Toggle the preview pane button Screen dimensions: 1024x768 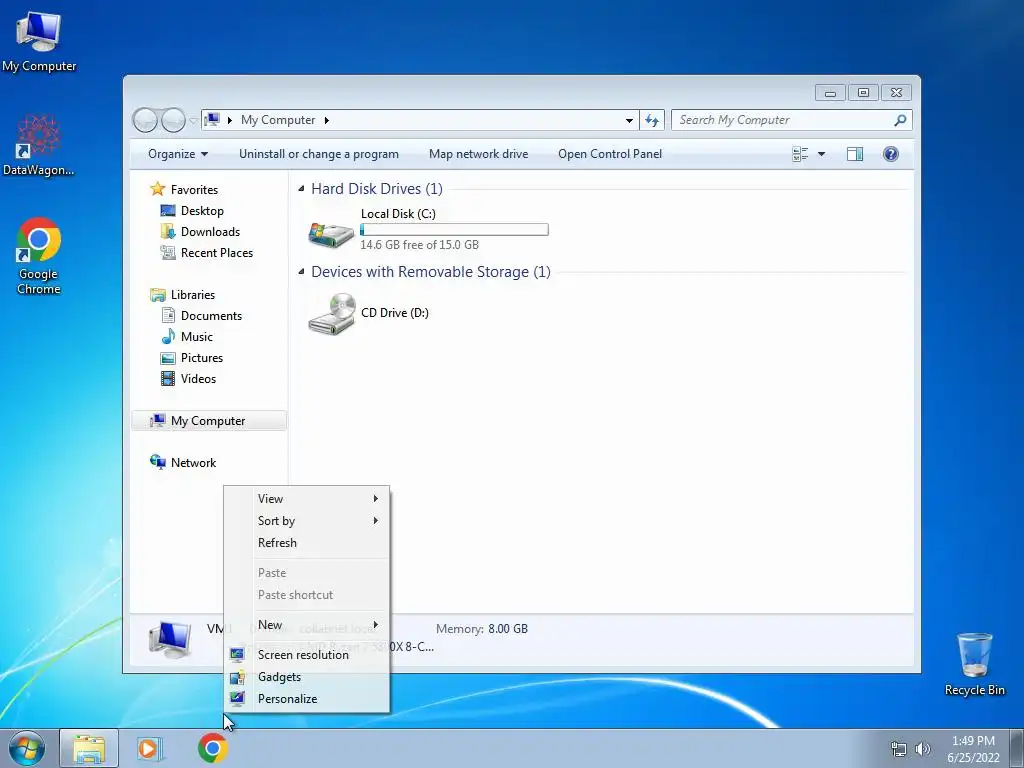pos(854,154)
